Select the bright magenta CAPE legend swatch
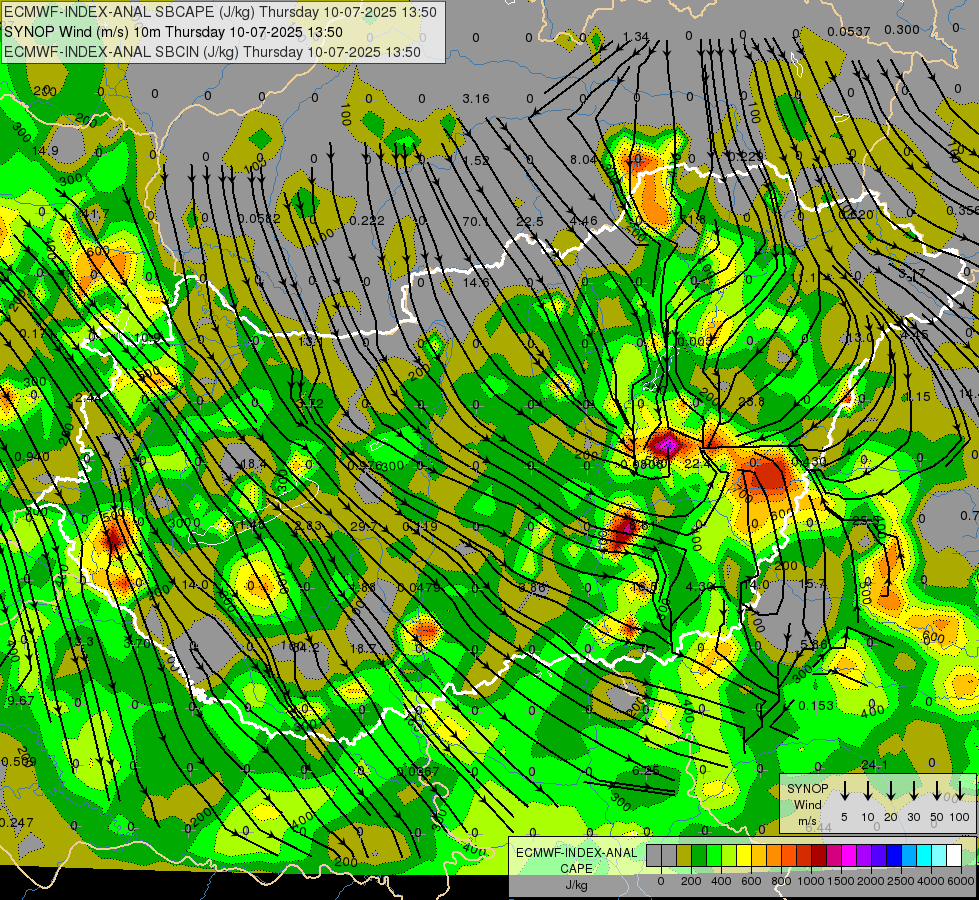The width and height of the screenshot is (979, 900). 849,855
